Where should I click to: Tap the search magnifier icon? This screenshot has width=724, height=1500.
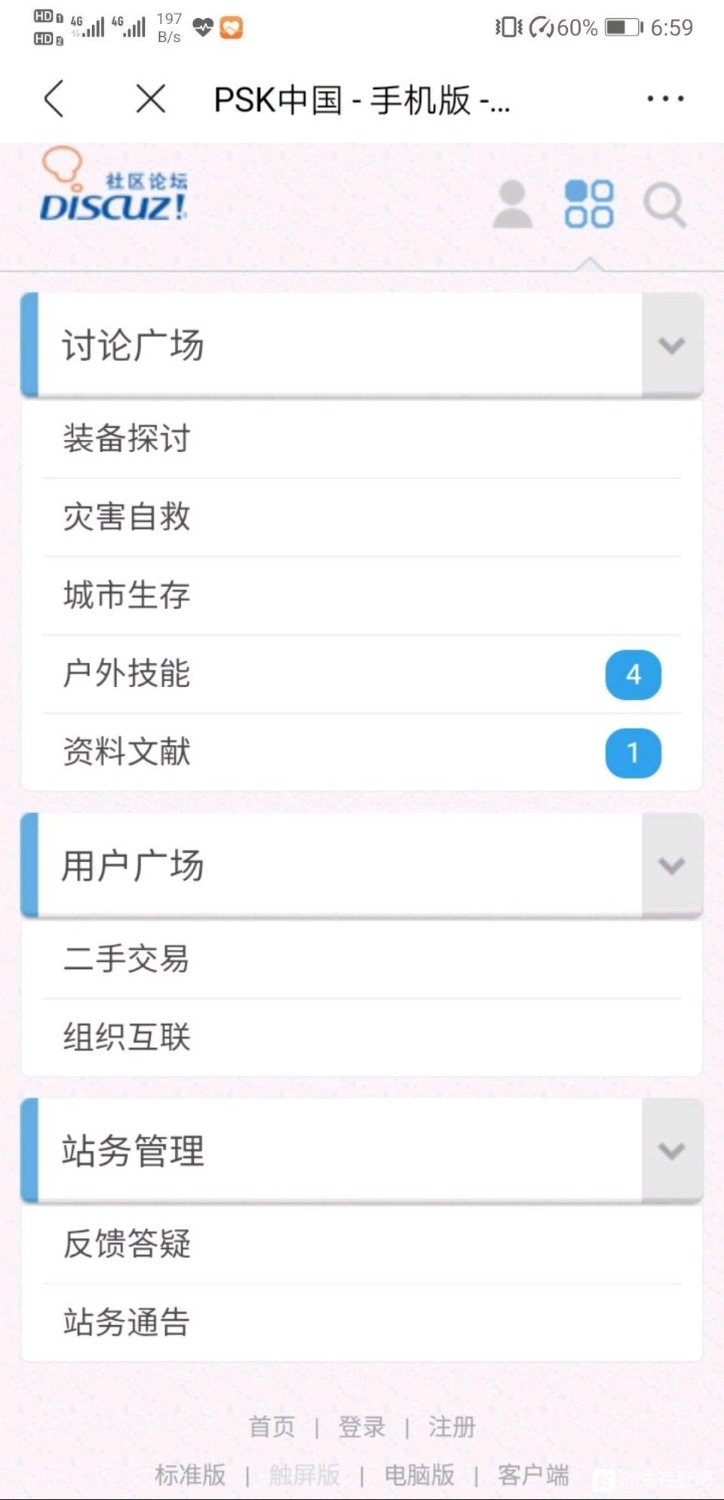[665, 205]
